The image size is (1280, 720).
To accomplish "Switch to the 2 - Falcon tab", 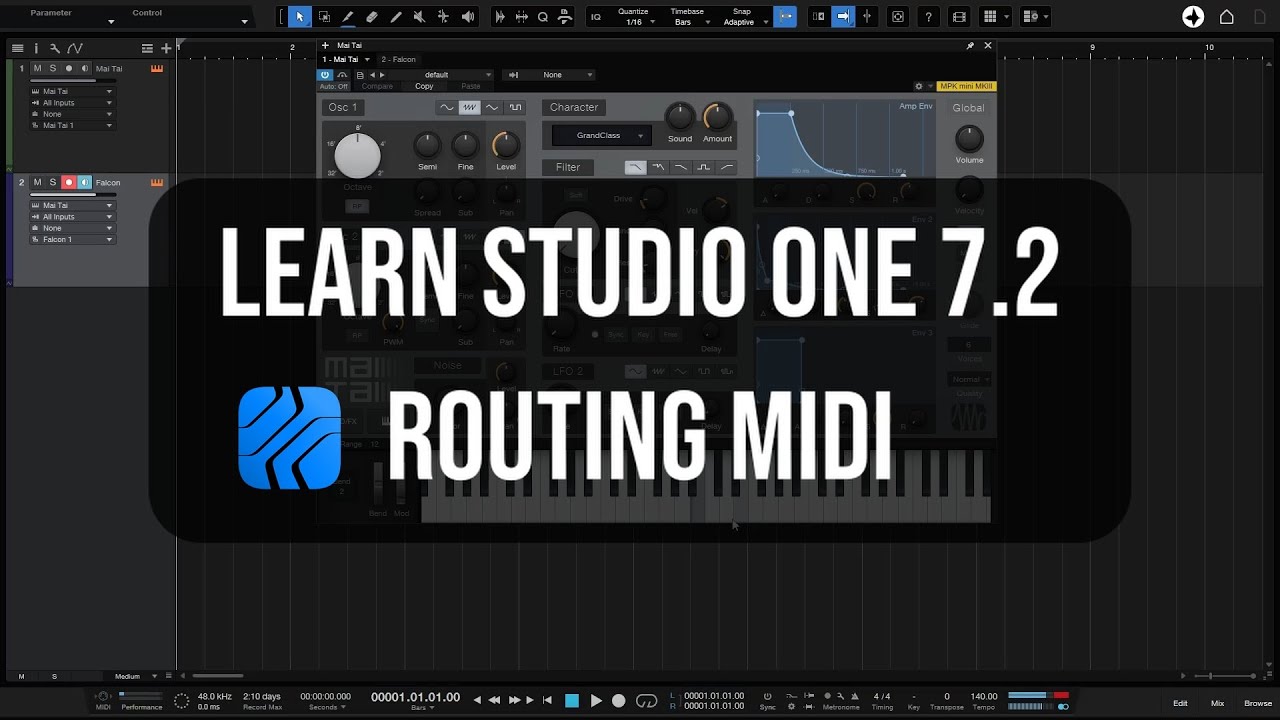I will click(x=398, y=59).
